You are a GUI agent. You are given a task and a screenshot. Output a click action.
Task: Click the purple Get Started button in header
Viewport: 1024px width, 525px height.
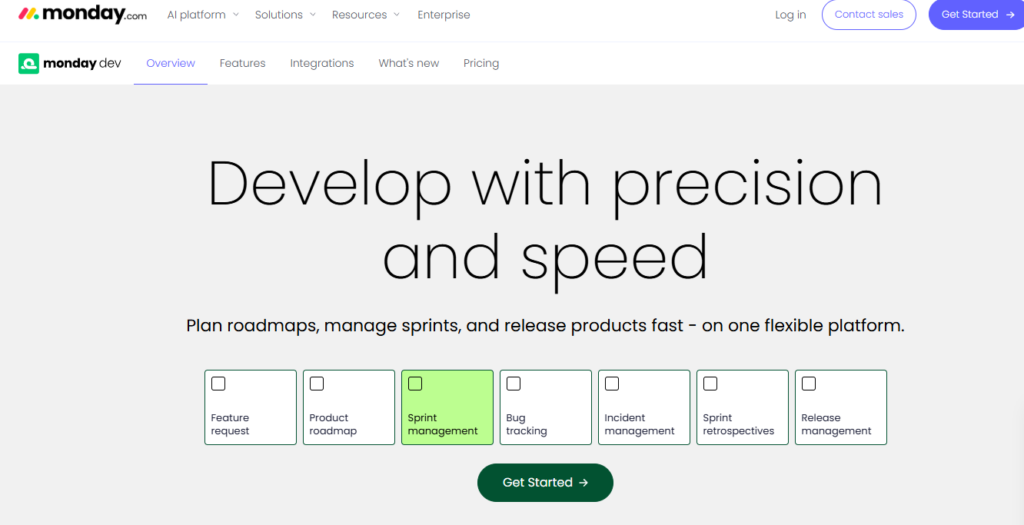[977, 14]
